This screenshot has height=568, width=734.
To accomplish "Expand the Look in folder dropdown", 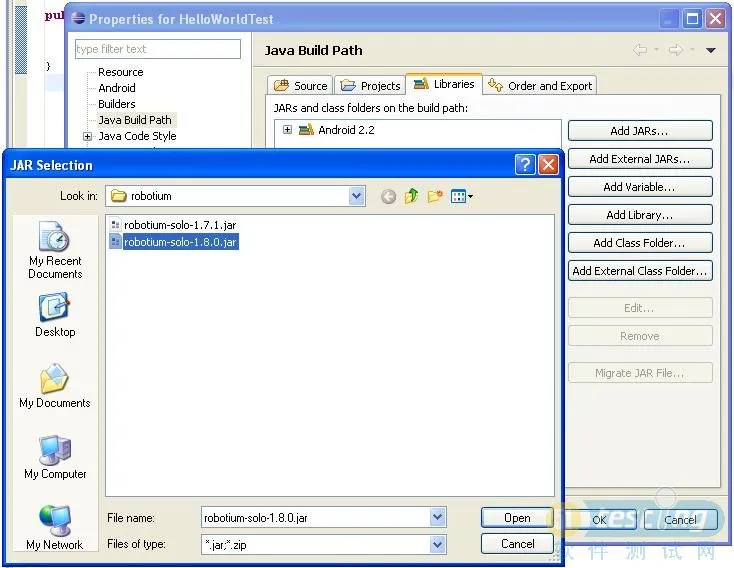I will pyautogui.click(x=357, y=197).
